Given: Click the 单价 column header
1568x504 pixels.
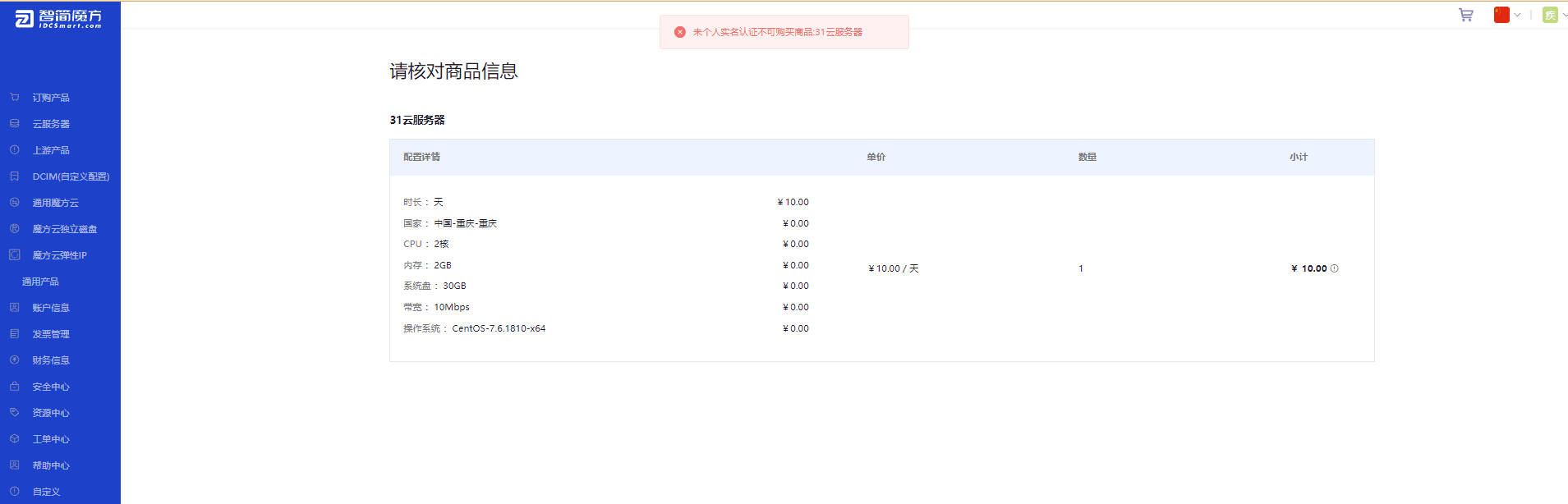Looking at the screenshot, I should tap(876, 157).
